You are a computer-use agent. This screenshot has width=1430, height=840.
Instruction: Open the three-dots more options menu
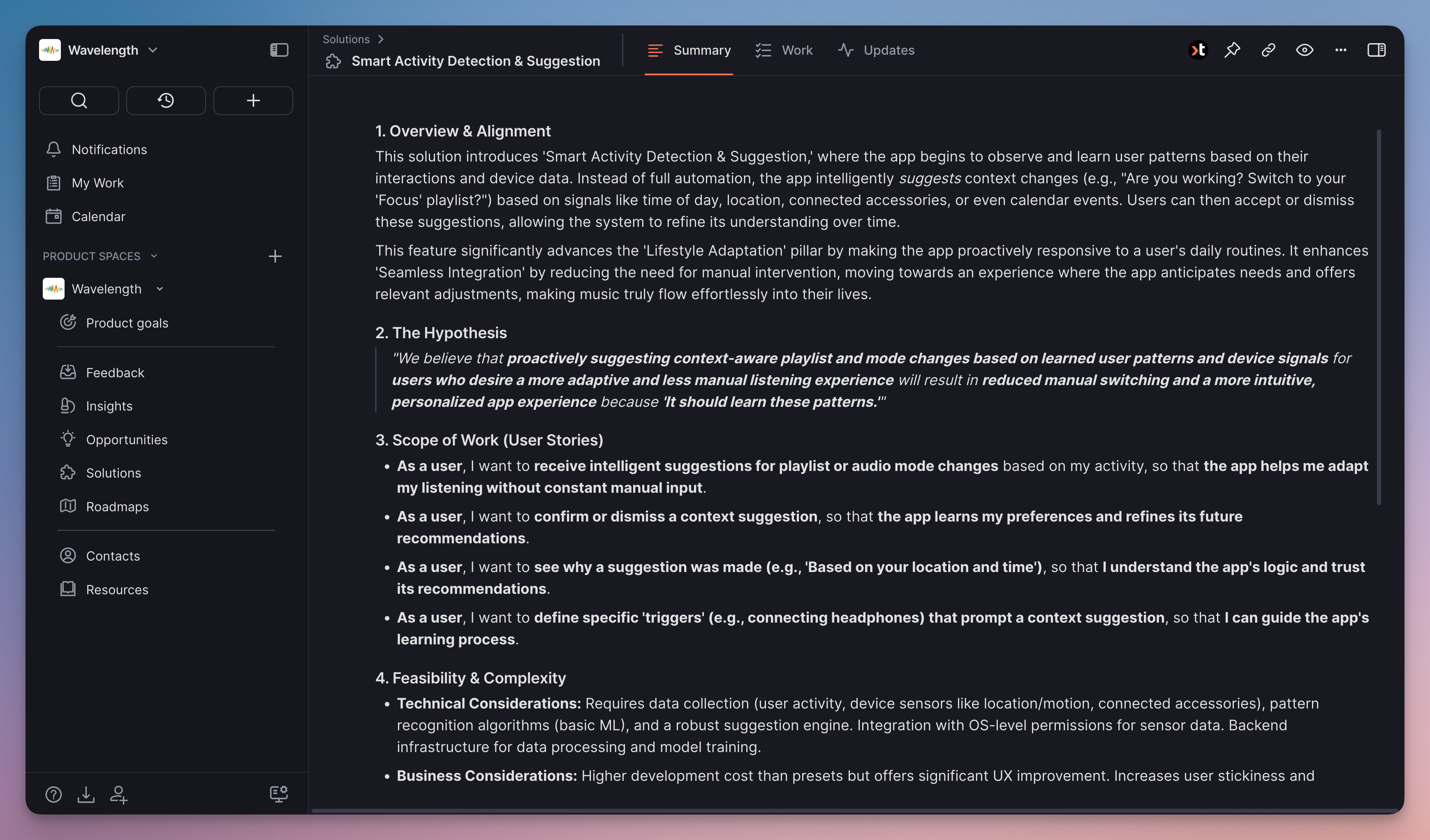click(1340, 50)
